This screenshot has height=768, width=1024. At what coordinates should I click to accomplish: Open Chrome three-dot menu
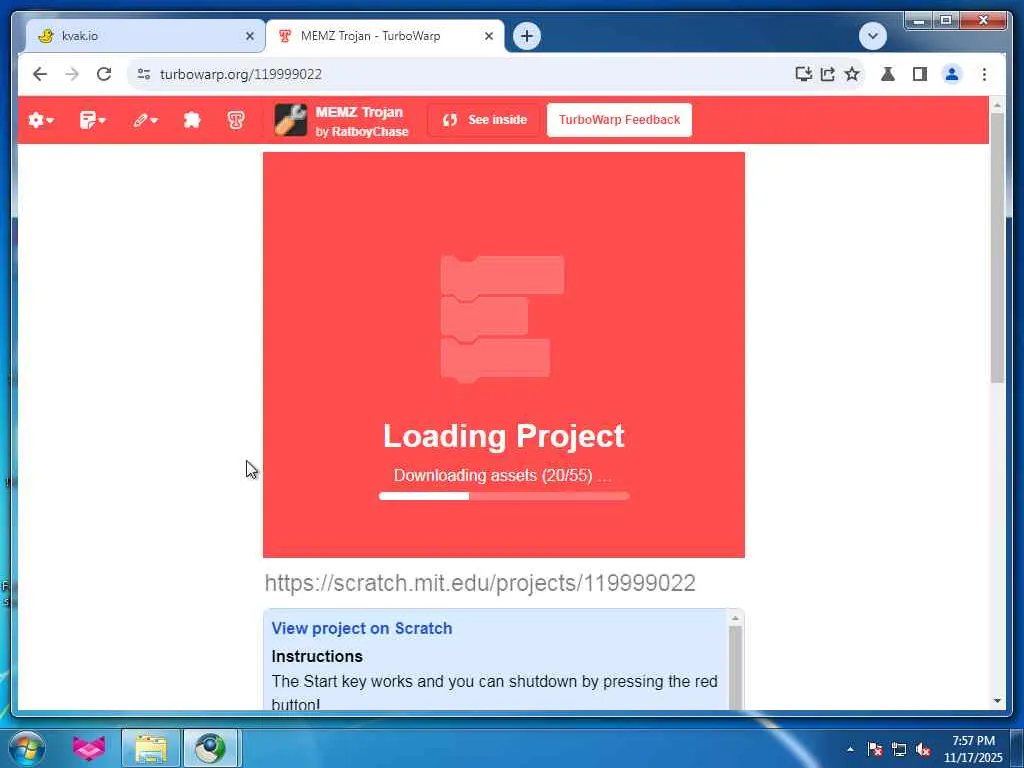(x=984, y=74)
